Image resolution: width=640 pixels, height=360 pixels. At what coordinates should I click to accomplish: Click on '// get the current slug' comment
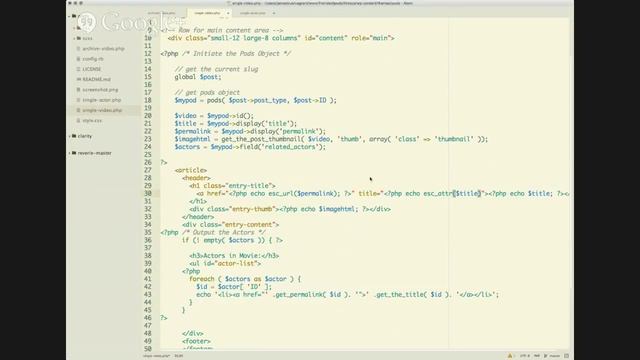216,69
